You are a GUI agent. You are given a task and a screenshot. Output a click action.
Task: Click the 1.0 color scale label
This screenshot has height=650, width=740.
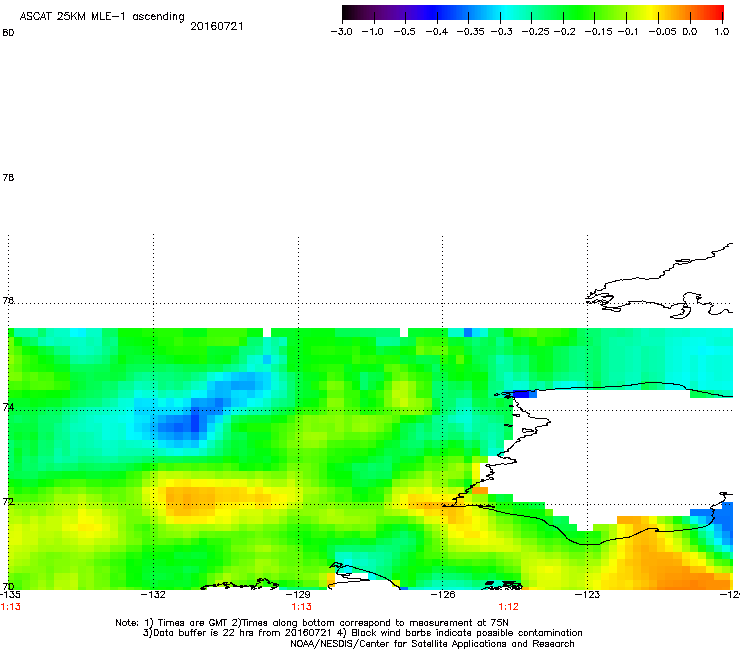point(722,32)
